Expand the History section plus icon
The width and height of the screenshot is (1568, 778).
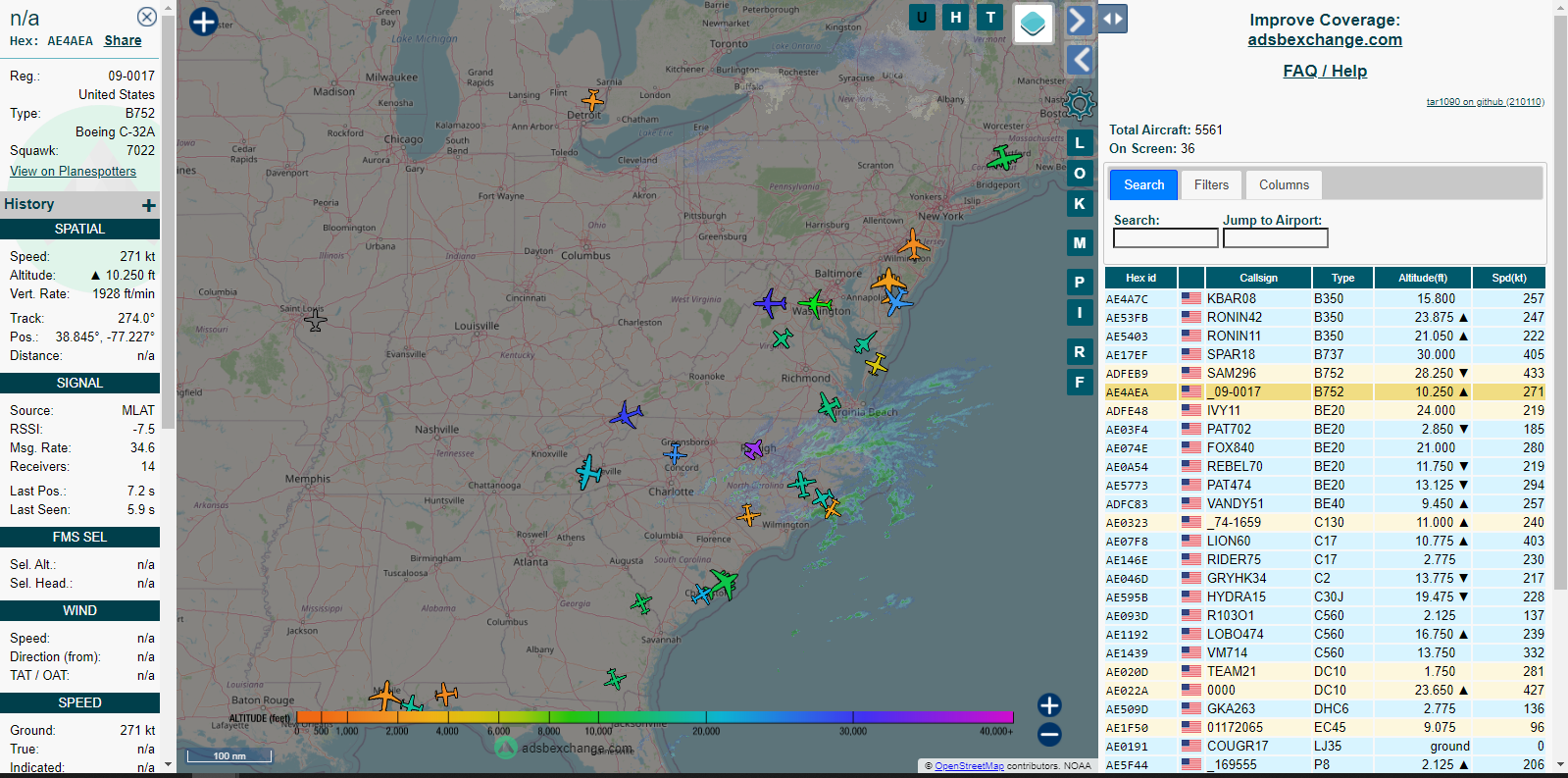149,205
